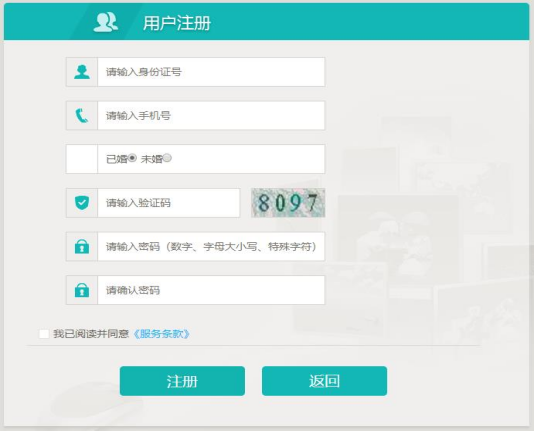Focus the 请输入密码 password field
The width and height of the screenshot is (534, 431).
tap(211, 246)
